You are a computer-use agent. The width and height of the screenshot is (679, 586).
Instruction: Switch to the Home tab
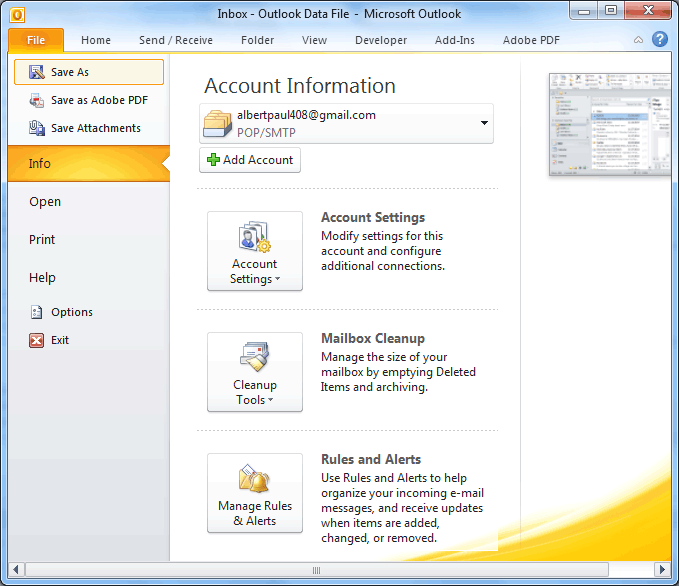(x=96, y=40)
